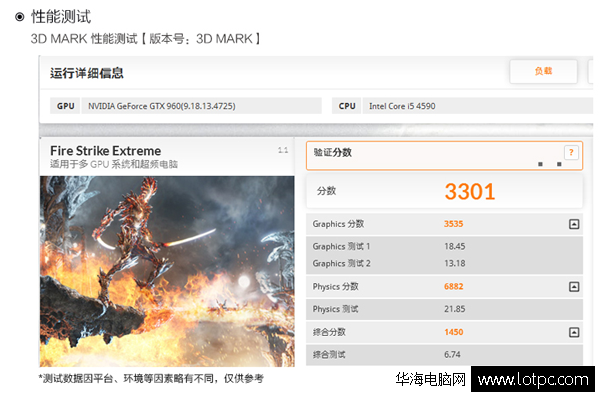This screenshot has height=397, width=600.
Task: Click the GPU field NVIDIA GeForce GTX 960
Action: coord(201,106)
